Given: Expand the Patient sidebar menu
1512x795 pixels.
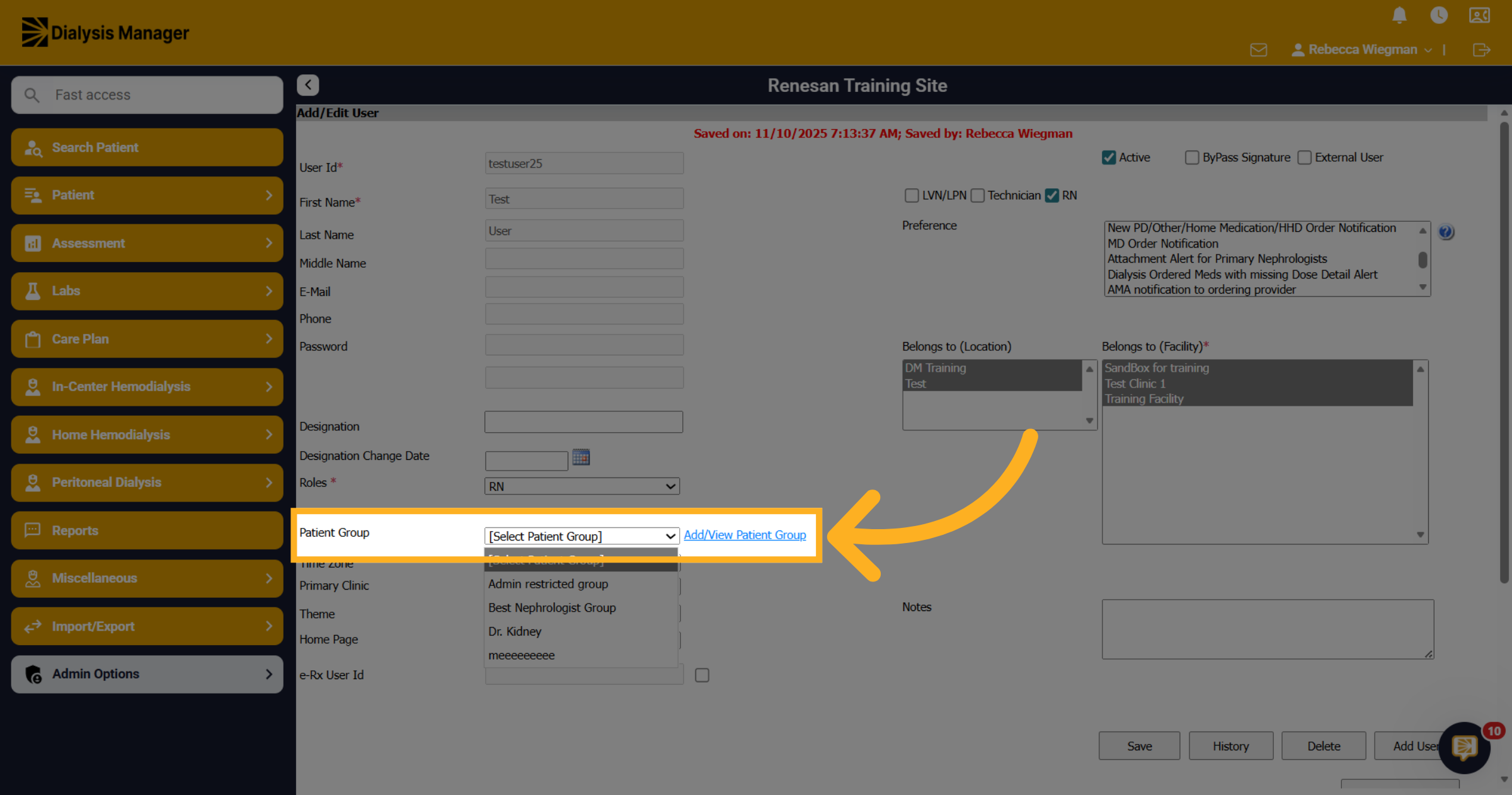Looking at the screenshot, I should click(x=147, y=195).
